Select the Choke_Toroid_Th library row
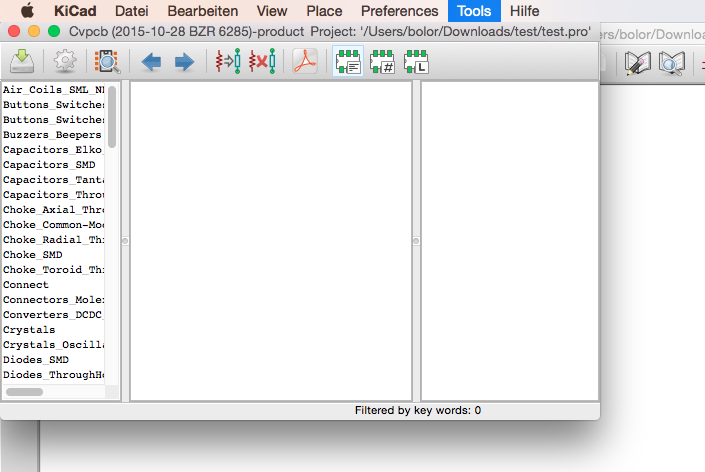 click(x=54, y=270)
